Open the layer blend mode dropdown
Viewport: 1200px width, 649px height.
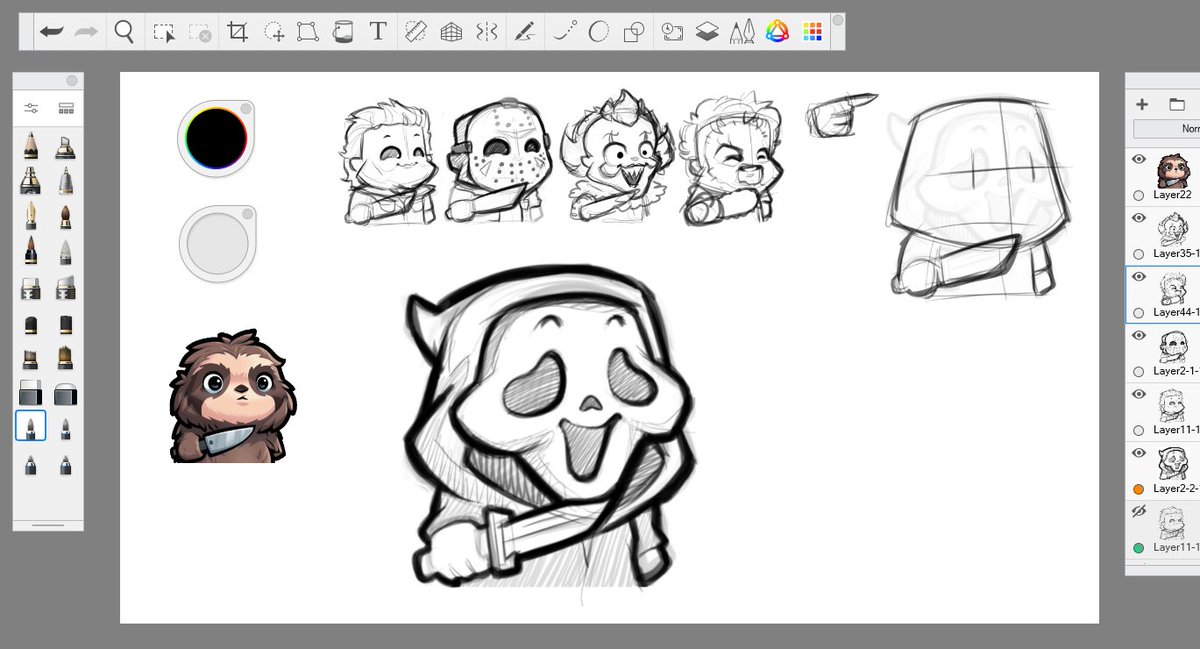pyautogui.click(x=1167, y=129)
